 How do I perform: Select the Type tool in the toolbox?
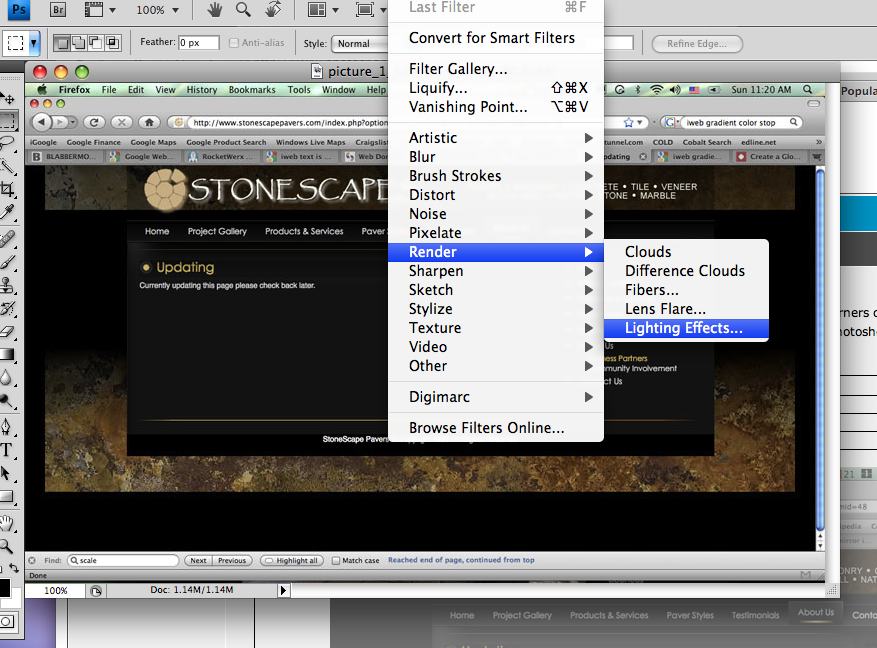tap(8, 450)
